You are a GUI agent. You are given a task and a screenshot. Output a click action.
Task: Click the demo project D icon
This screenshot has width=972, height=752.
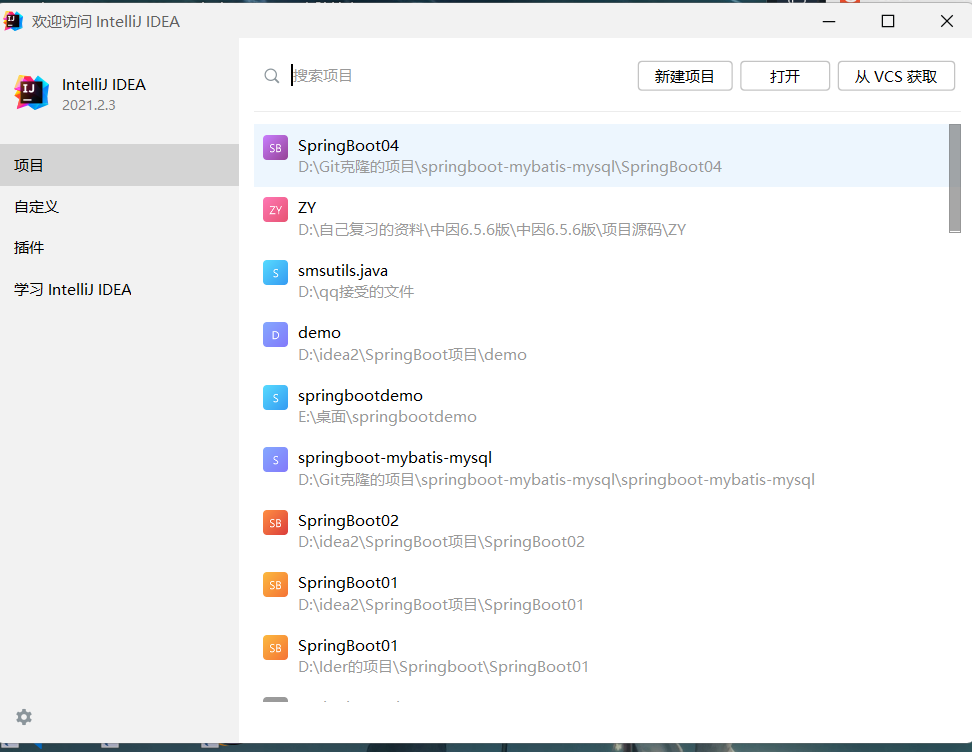[x=275, y=334]
